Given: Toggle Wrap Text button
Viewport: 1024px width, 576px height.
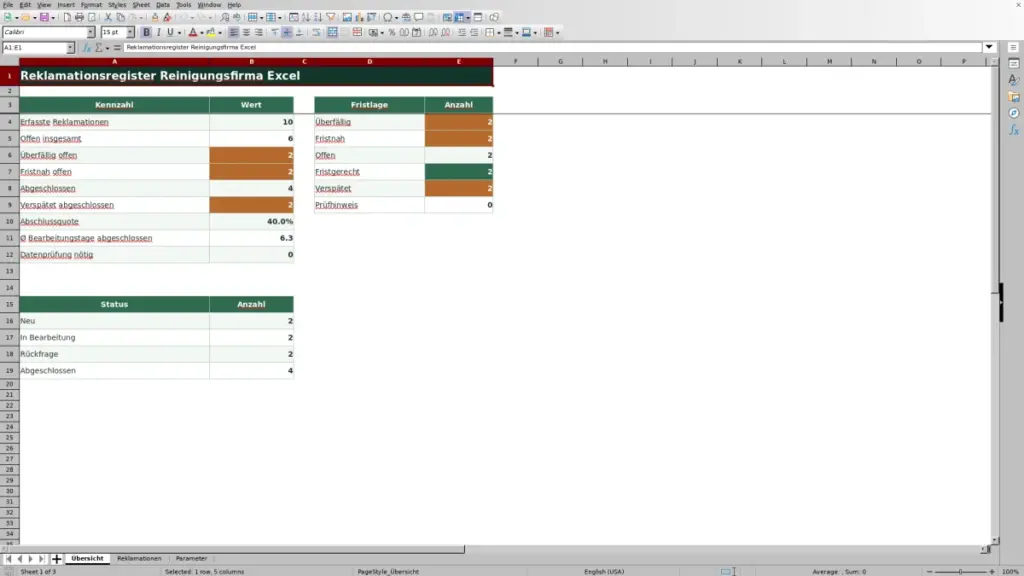Looking at the screenshot, I should click(x=316, y=33).
